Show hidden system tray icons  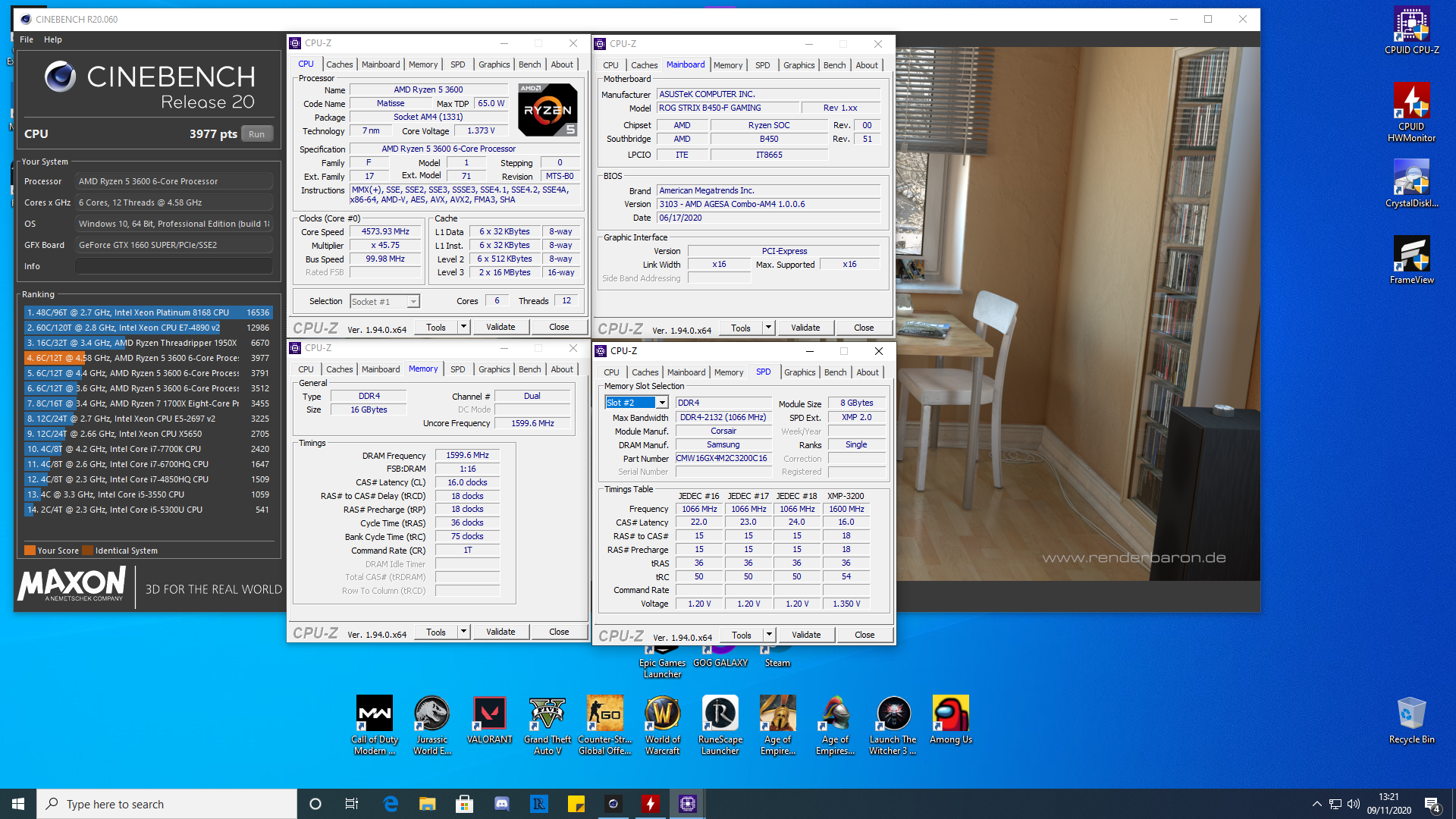pos(1317,804)
